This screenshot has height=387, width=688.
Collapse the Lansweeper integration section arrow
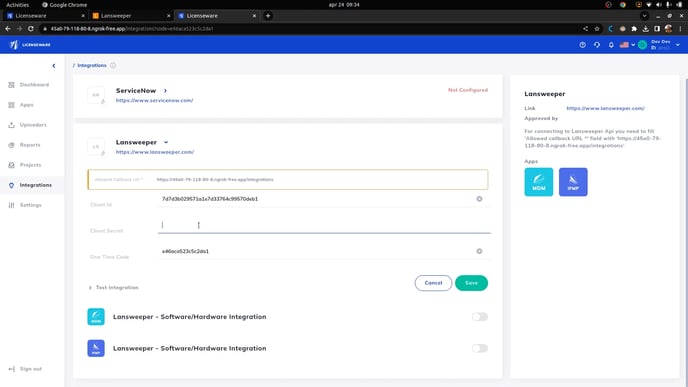click(x=166, y=142)
